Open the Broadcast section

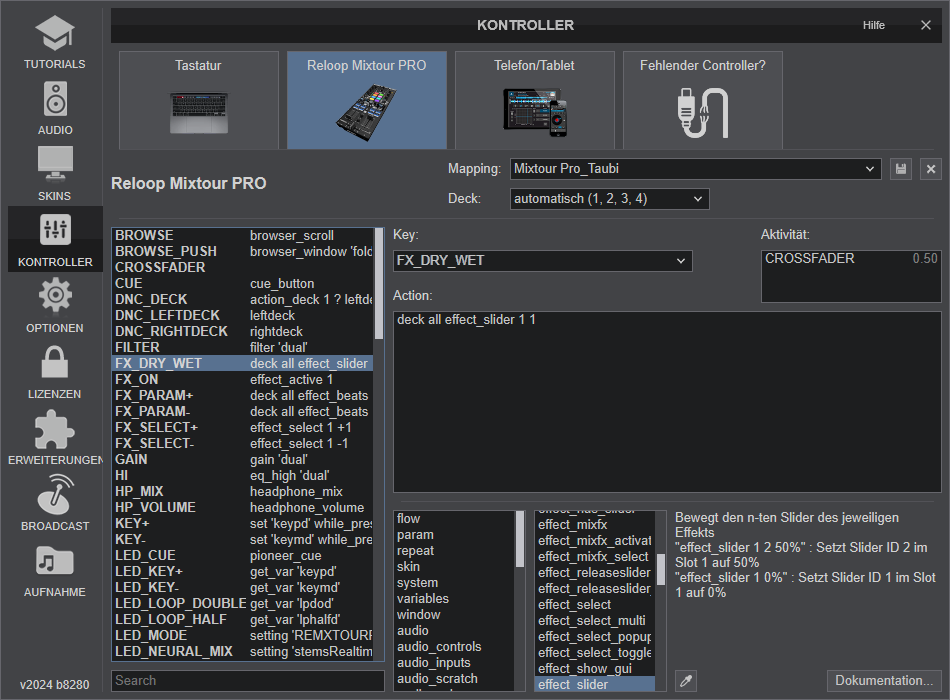pyautogui.click(x=55, y=504)
